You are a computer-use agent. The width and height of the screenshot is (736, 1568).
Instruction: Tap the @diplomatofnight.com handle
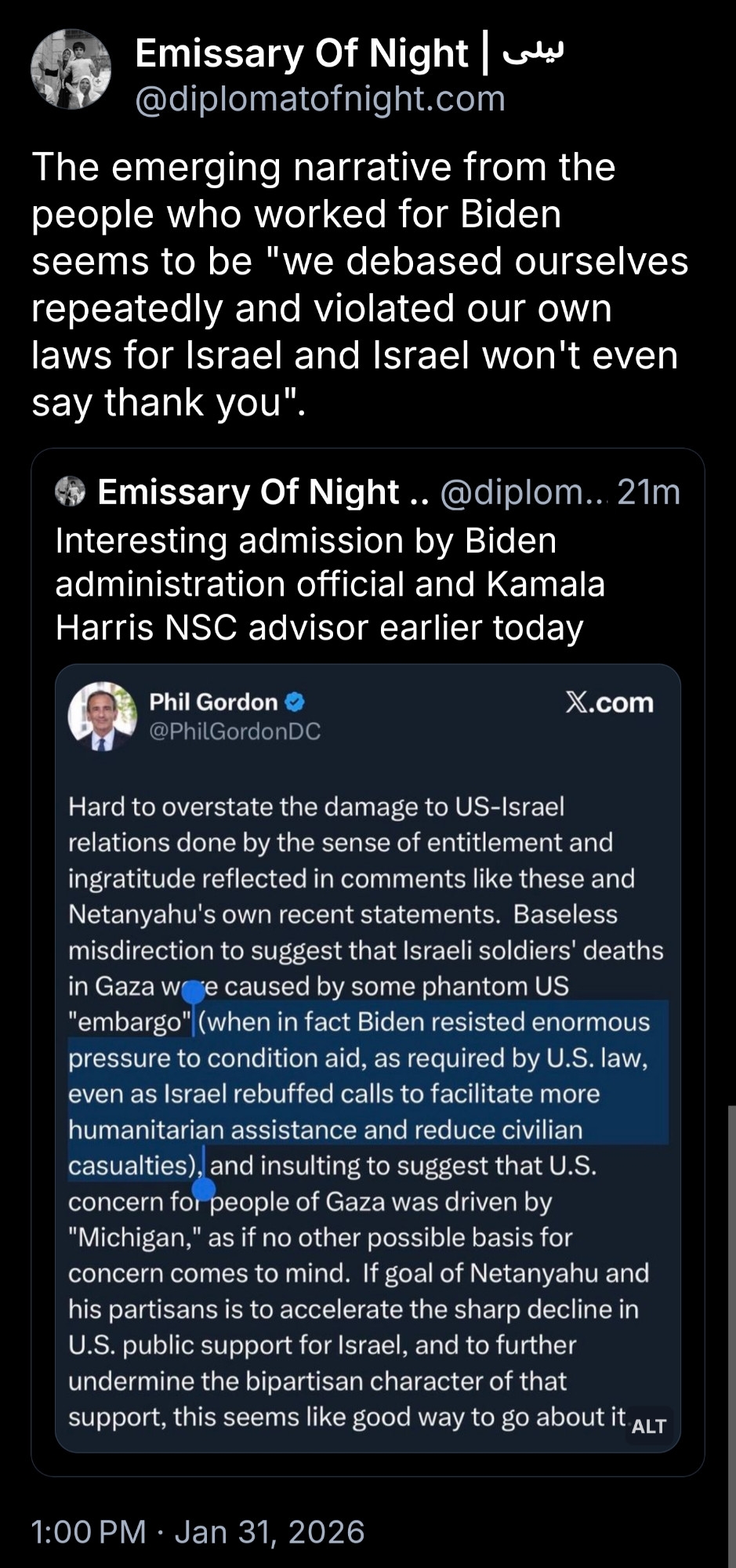(x=320, y=100)
